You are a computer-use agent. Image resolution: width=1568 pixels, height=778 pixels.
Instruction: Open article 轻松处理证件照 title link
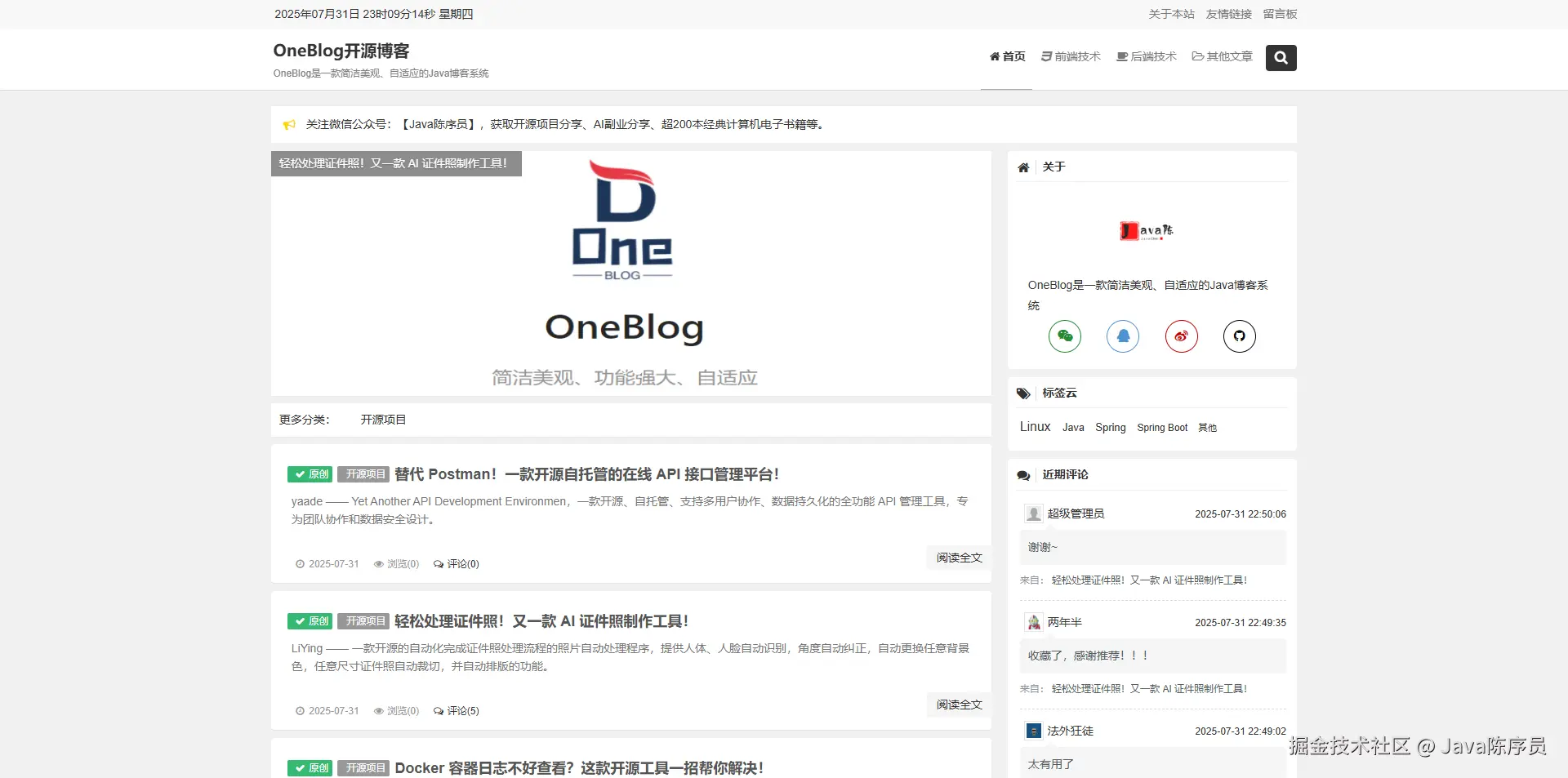point(541,621)
